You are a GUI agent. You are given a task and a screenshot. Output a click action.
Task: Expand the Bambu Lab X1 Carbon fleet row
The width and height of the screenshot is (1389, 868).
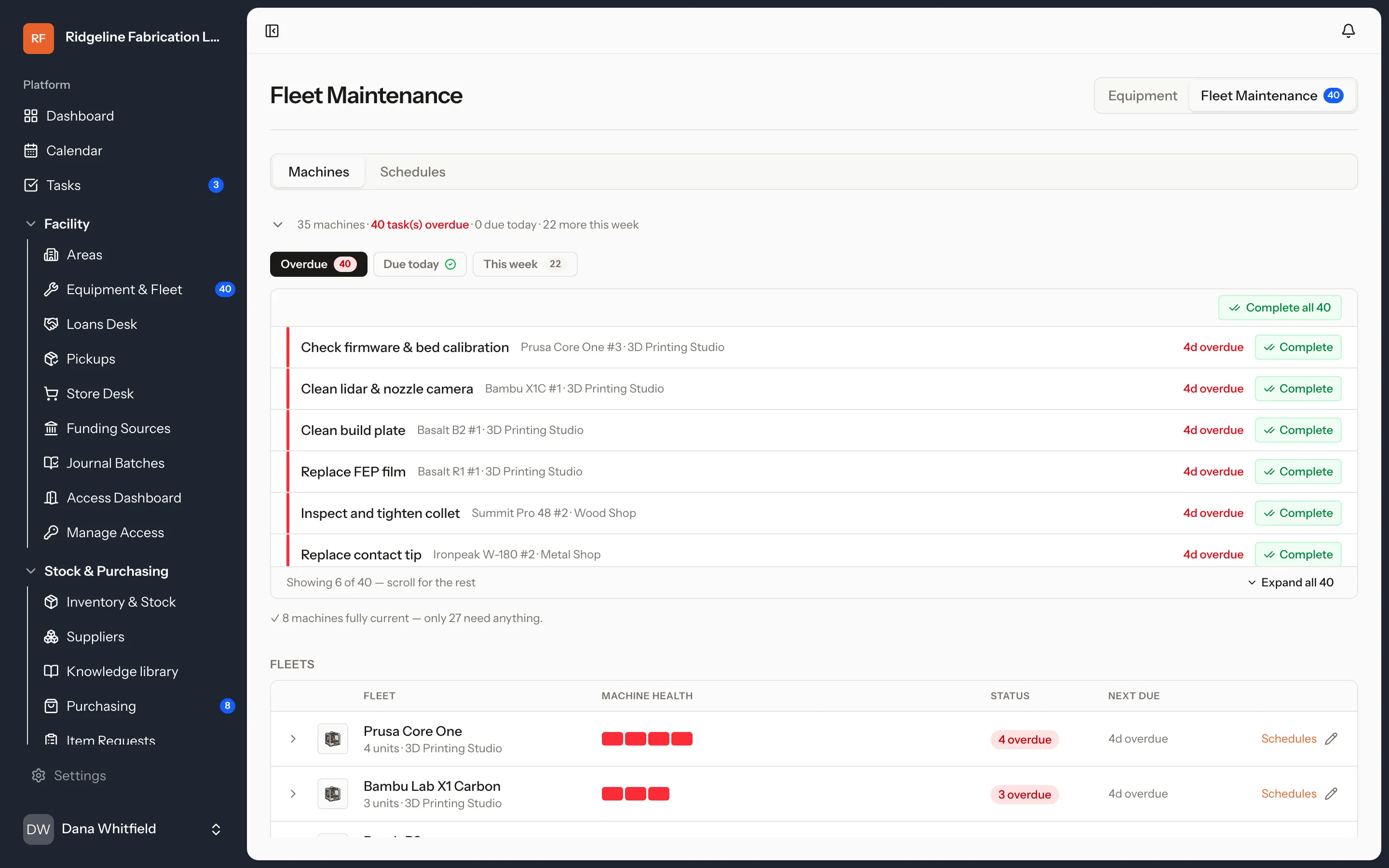pos(293,794)
